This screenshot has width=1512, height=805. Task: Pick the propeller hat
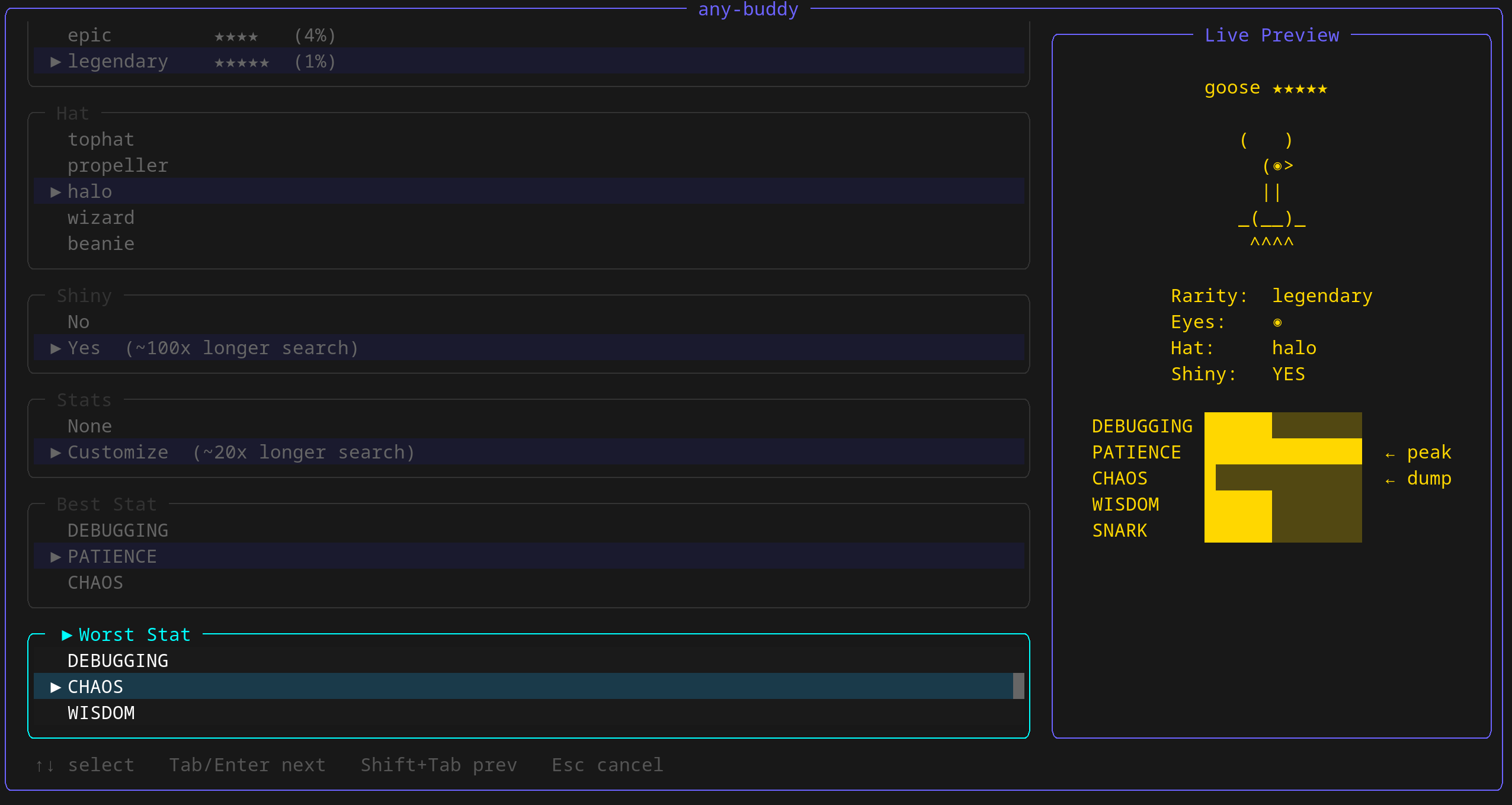click(x=118, y=165)
